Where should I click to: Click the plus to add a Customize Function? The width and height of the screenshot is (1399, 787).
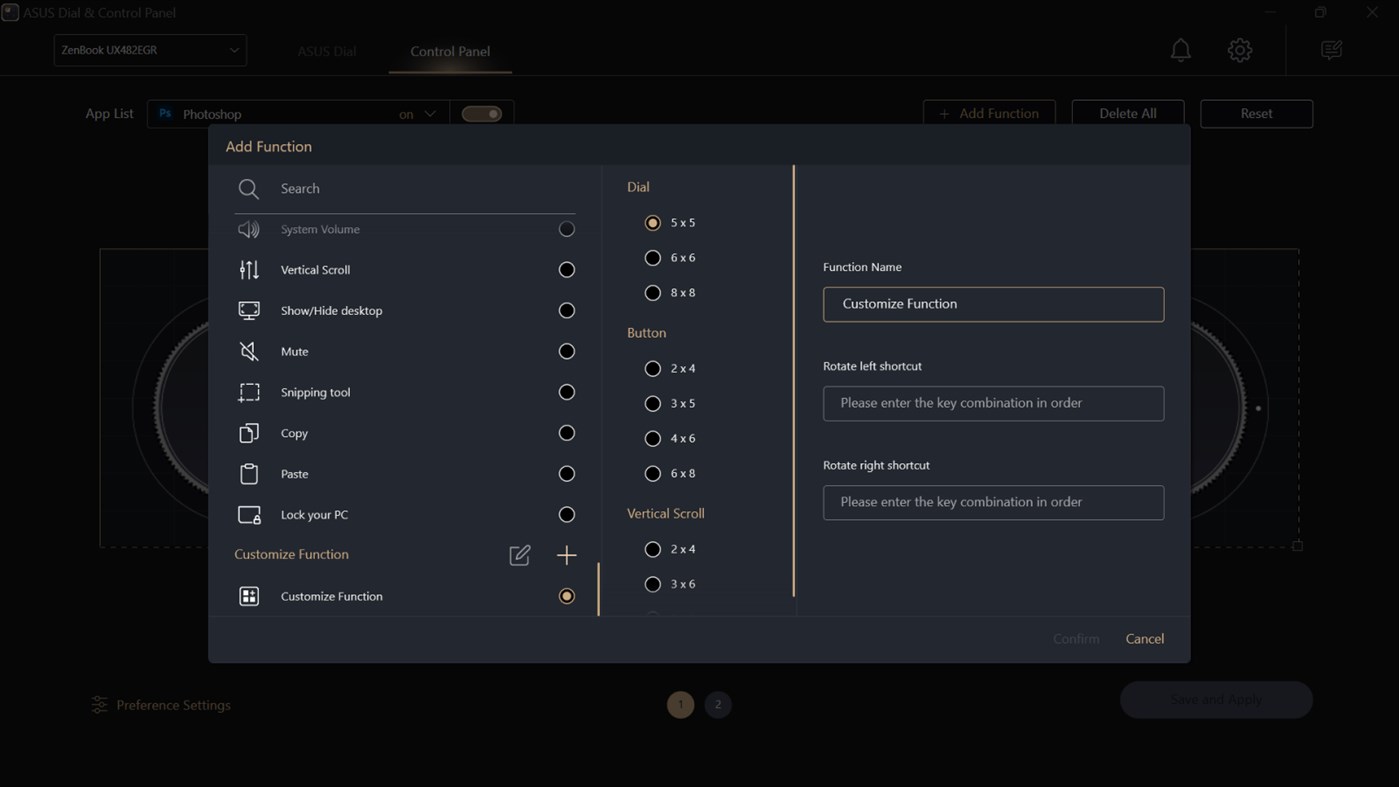tap(566, 555)
